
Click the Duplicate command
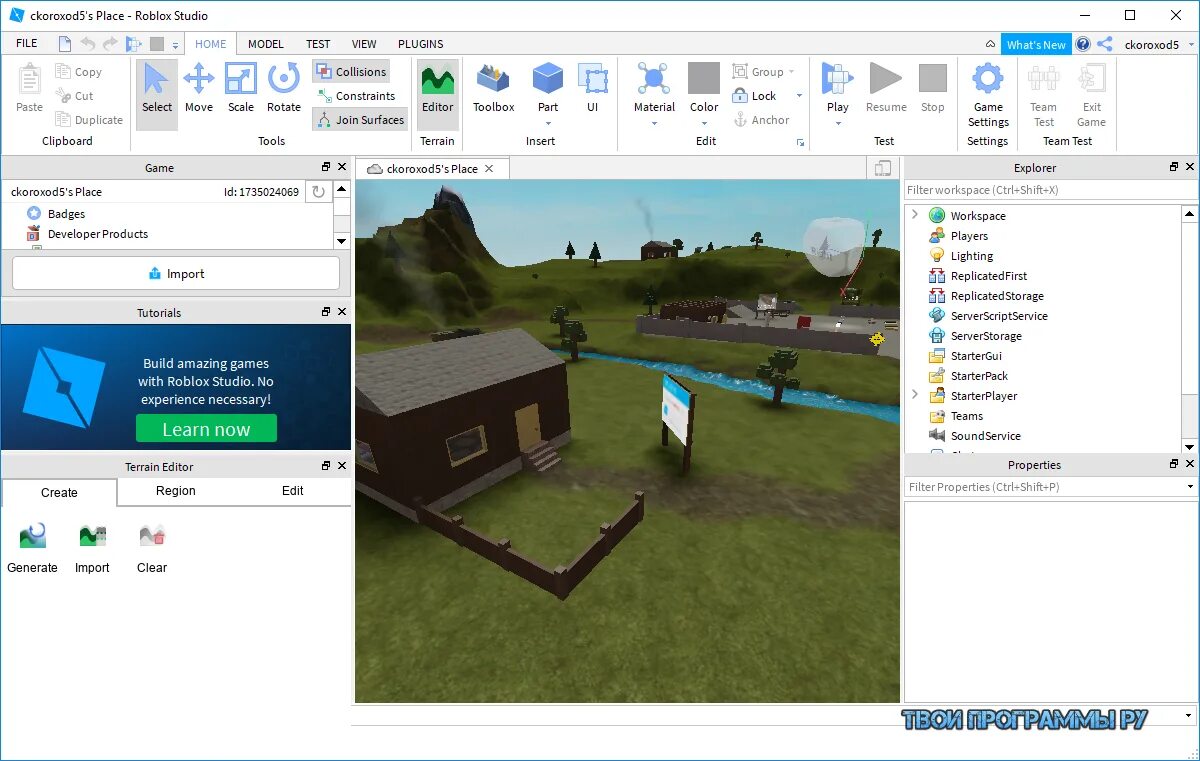(89, 120)
